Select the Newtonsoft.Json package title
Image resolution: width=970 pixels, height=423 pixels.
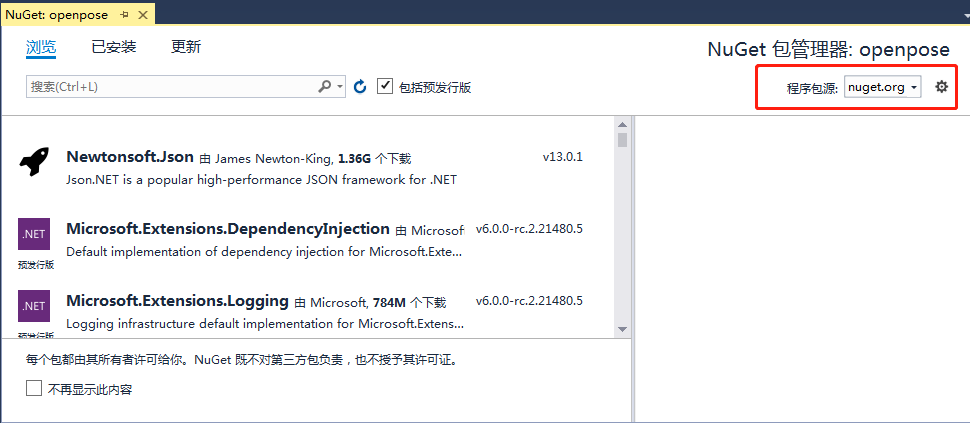[x=130, y=157]
